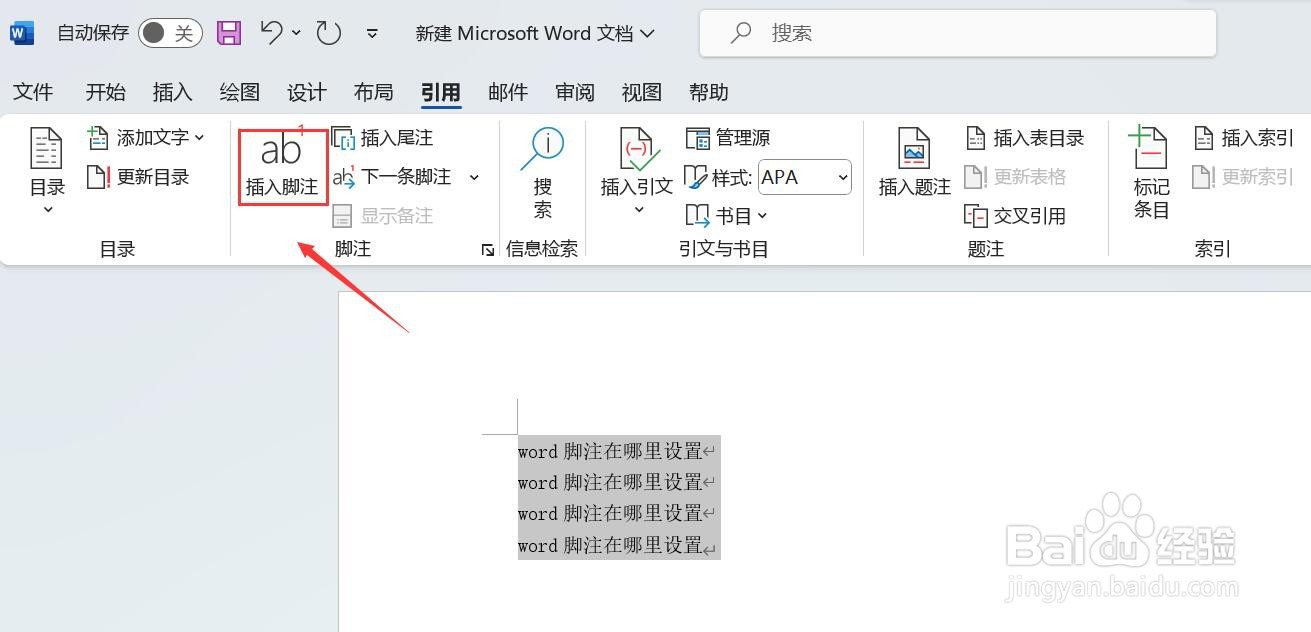
Task: Open the APA style combo box
Action: click(x=805, y=178)
